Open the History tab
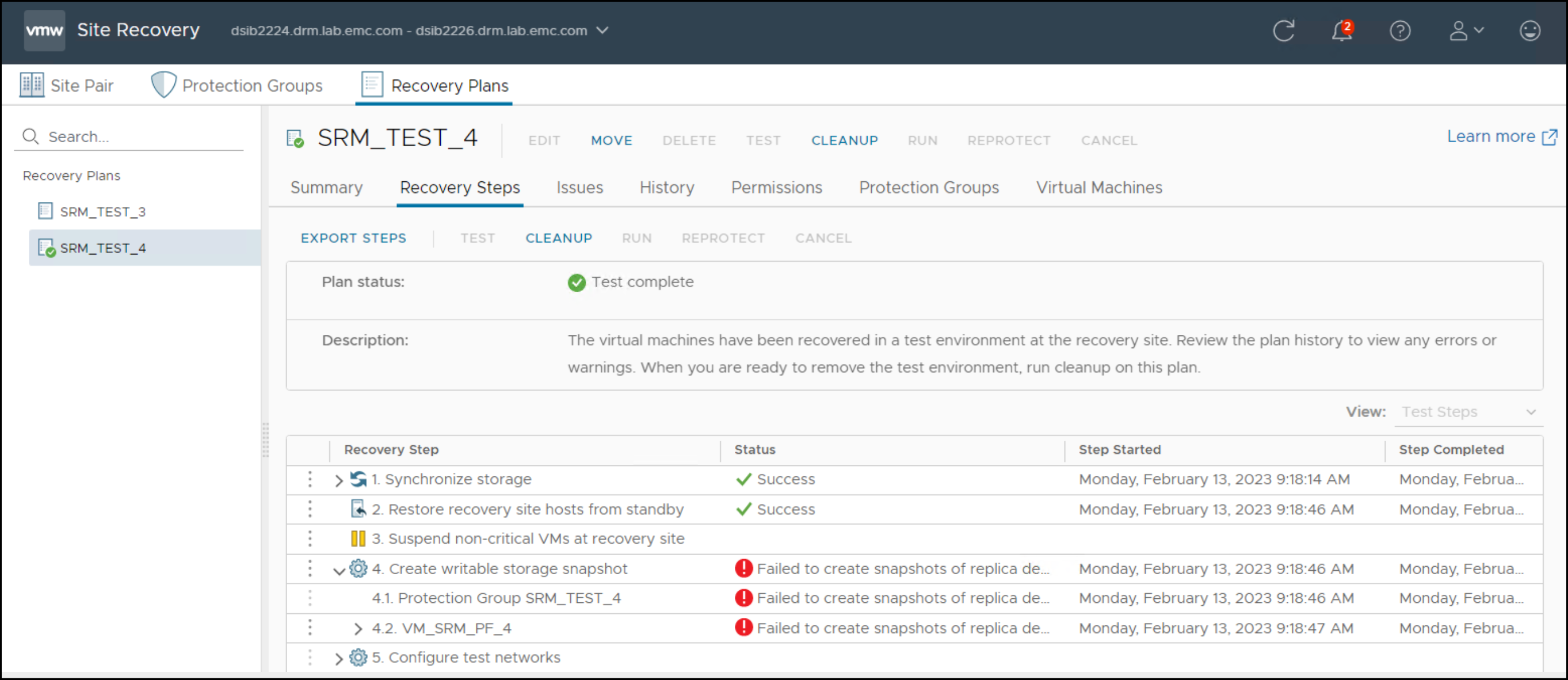The height and width of the screenshot is (680, 1568). click(666, 188)
